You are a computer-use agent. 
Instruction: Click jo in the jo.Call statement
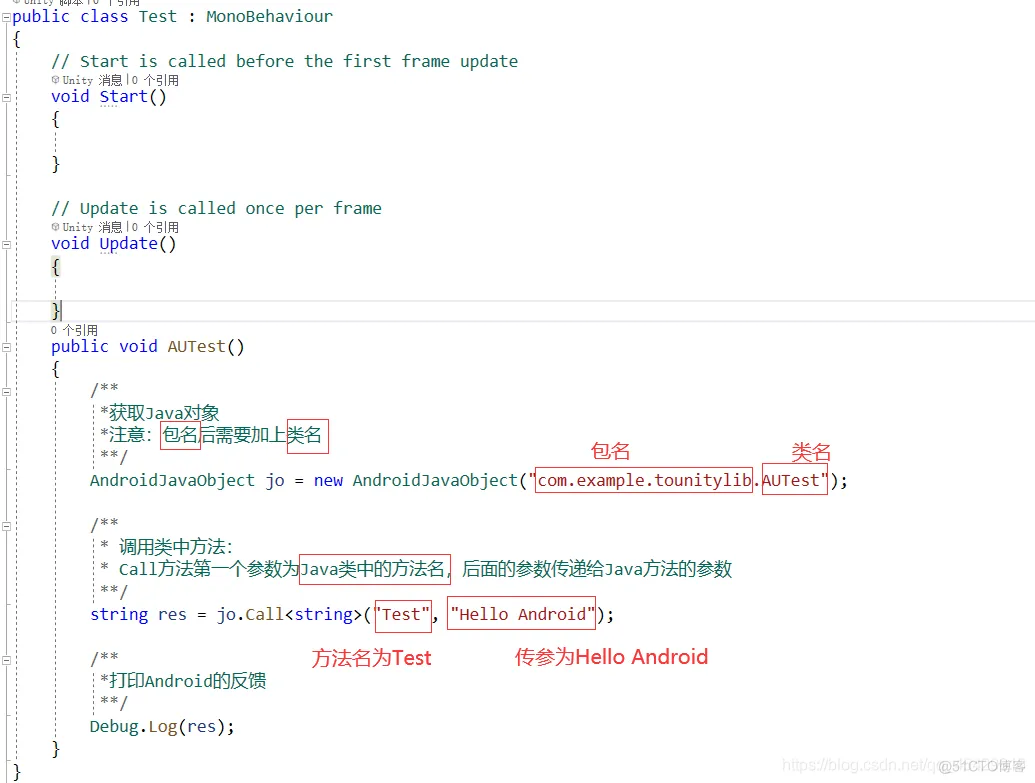(x=226, y=615)
